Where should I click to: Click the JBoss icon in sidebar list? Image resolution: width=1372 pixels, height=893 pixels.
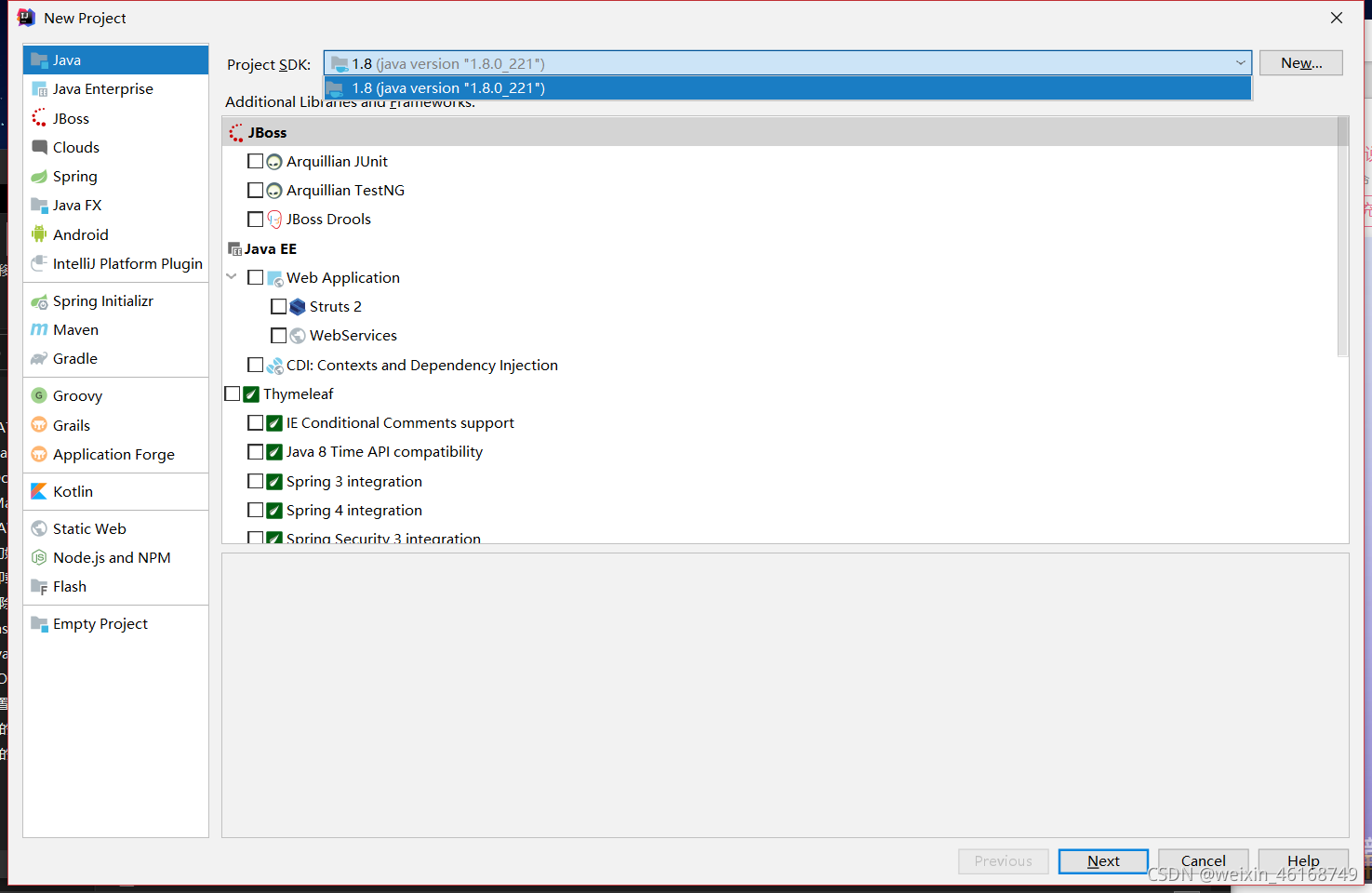[39, 118]
